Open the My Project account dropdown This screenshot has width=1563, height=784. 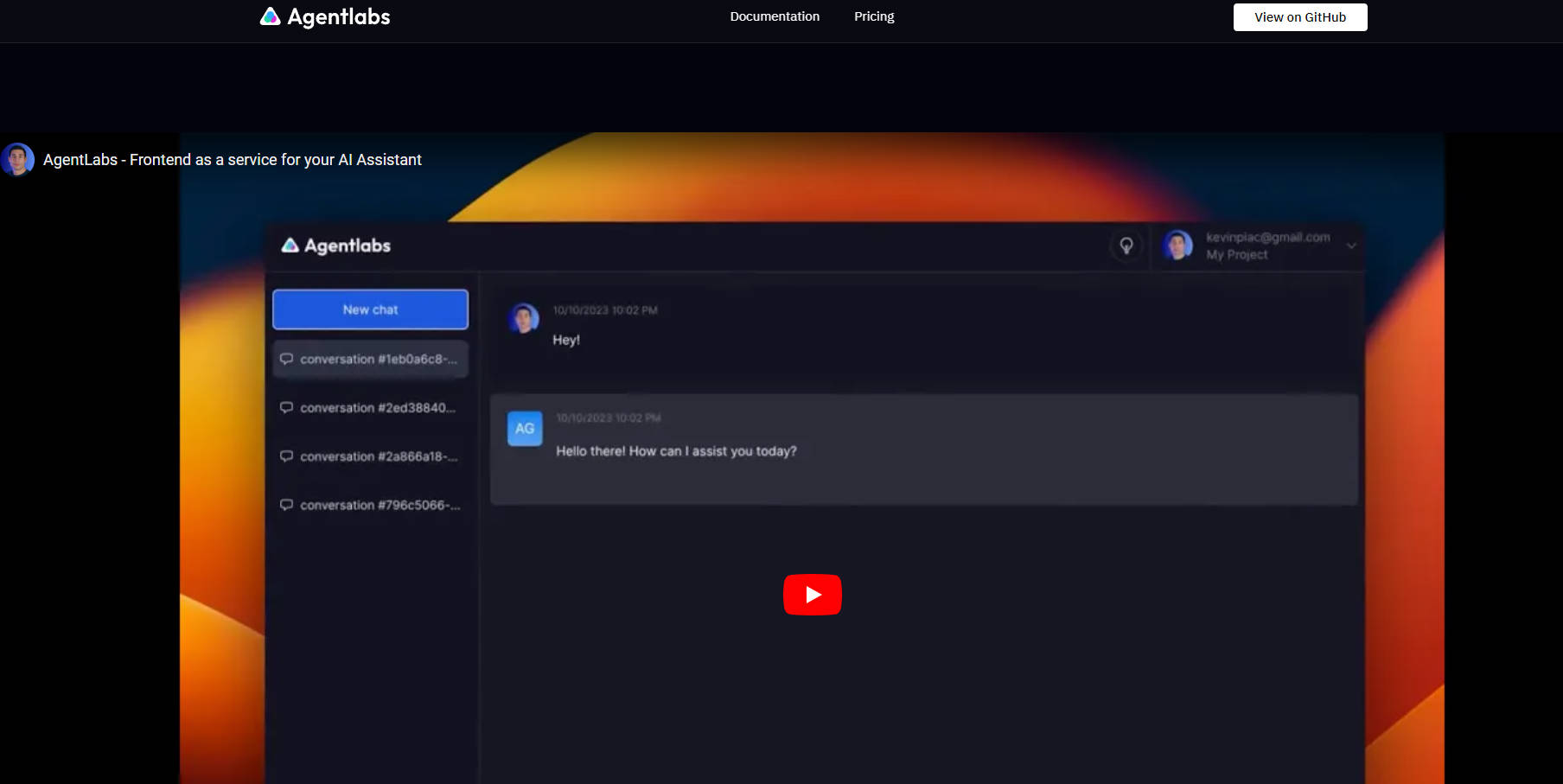1238,254
